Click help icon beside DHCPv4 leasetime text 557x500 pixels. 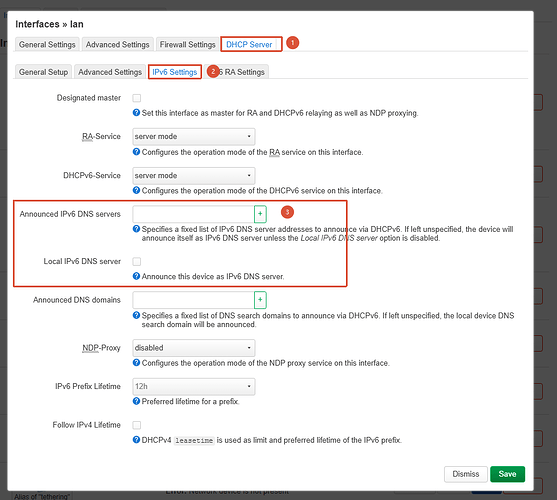pyautogui.click(x=136, y=440)
